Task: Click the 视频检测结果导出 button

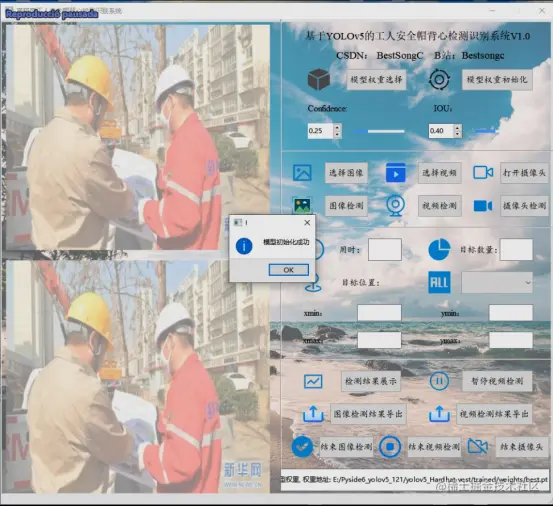Action: [x=494, y=414]
